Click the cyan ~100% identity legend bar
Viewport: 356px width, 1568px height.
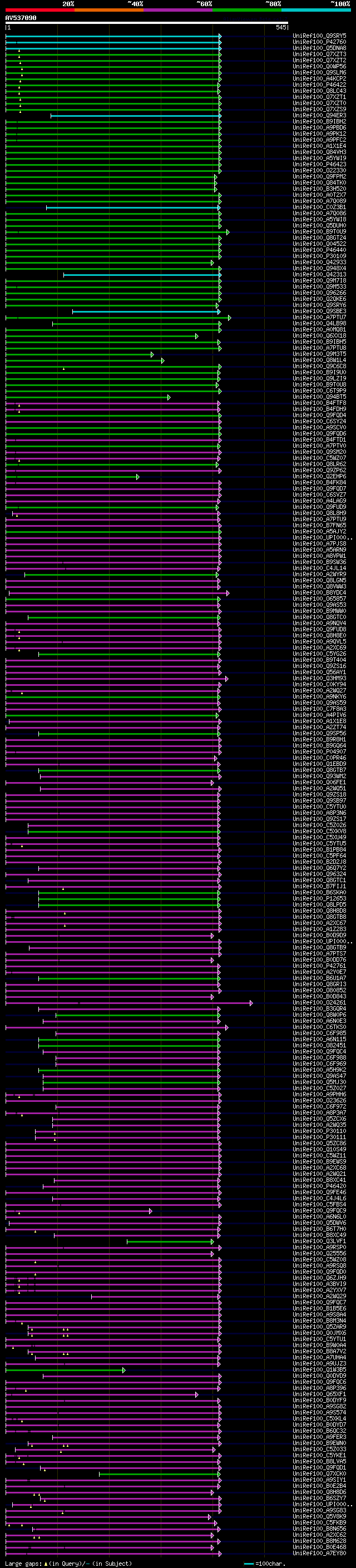click(316, 10)
